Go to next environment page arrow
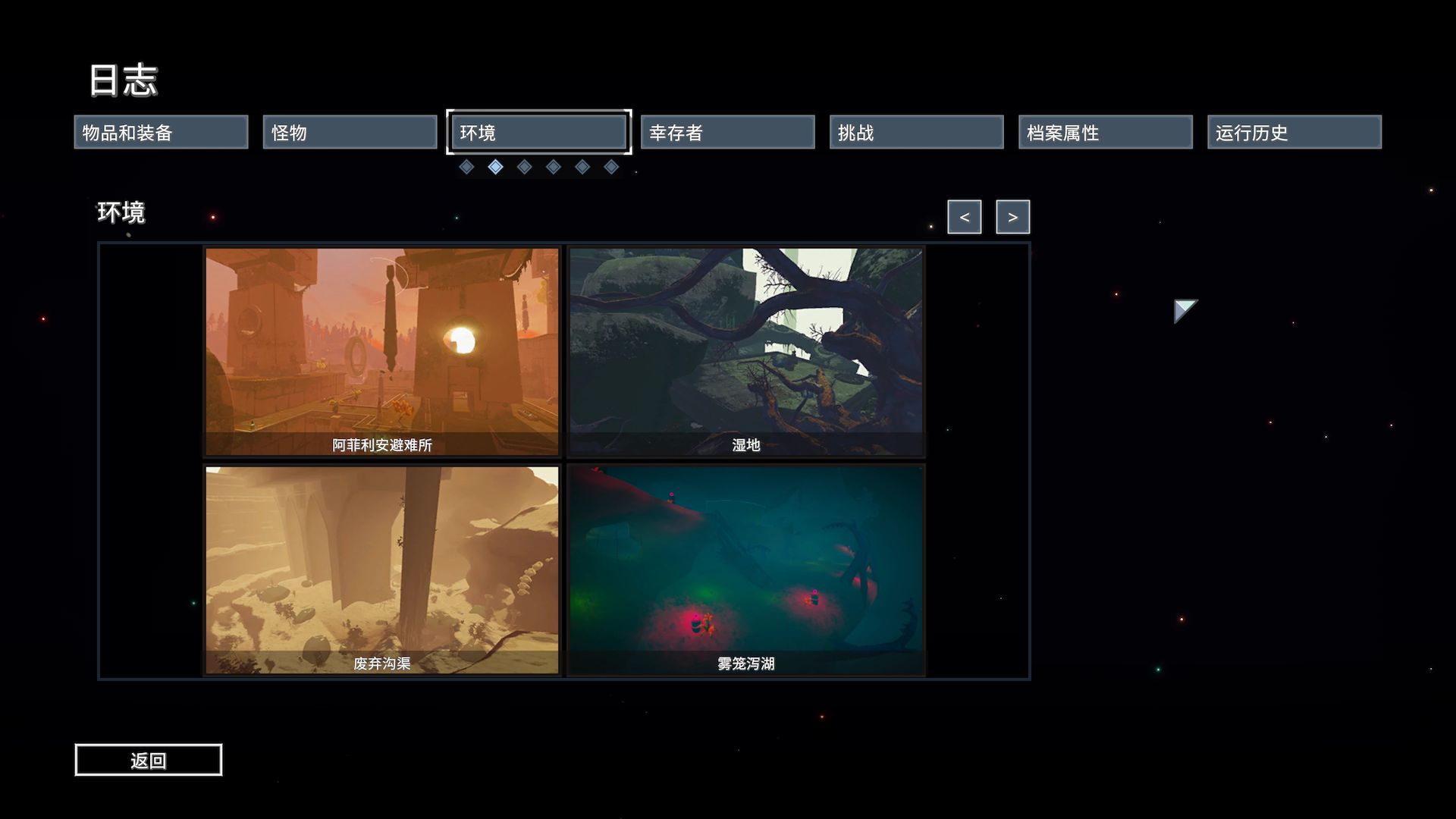 click(x=1012, y=217)
